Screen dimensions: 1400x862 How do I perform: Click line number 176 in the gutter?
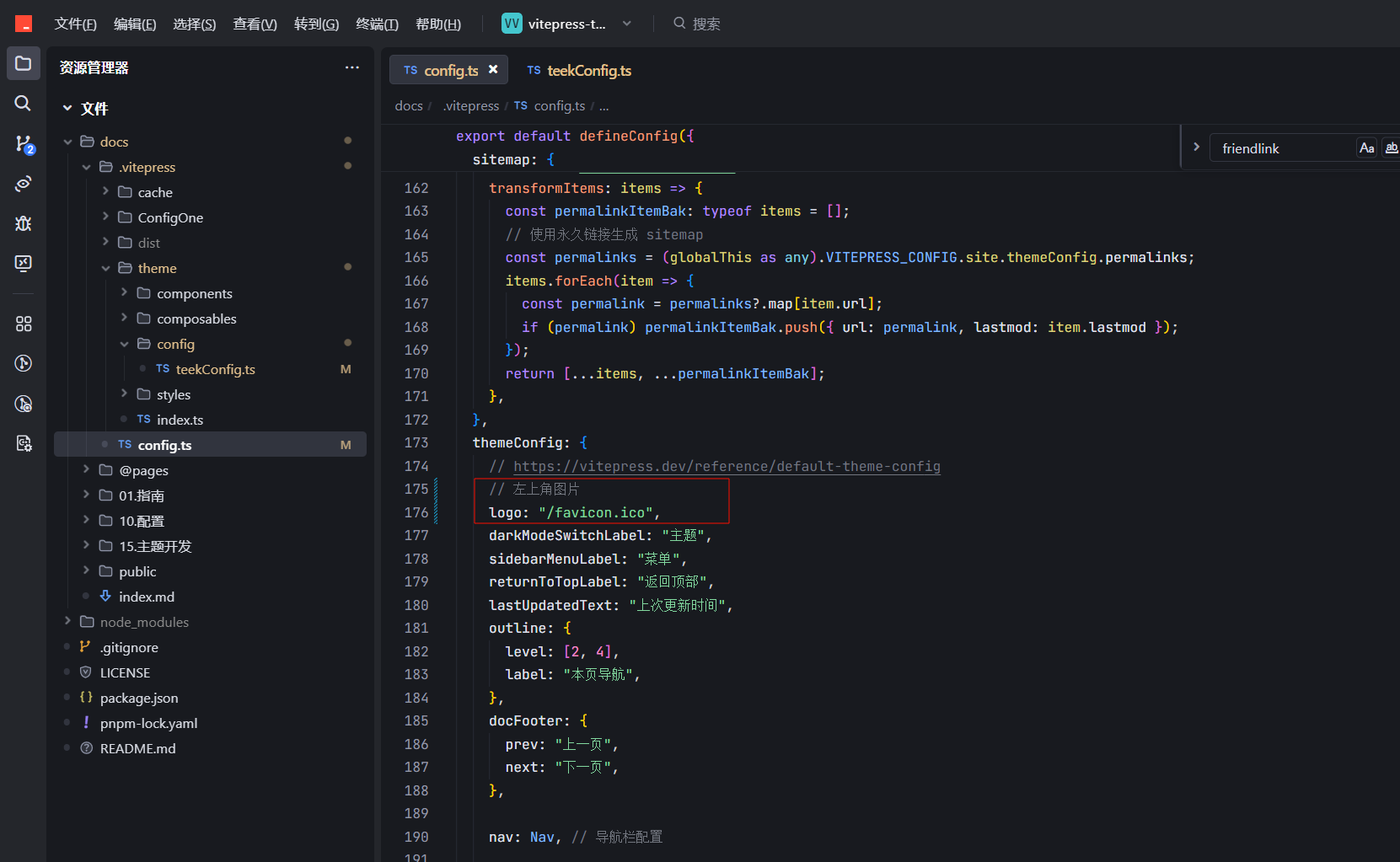tap(416, 512)
